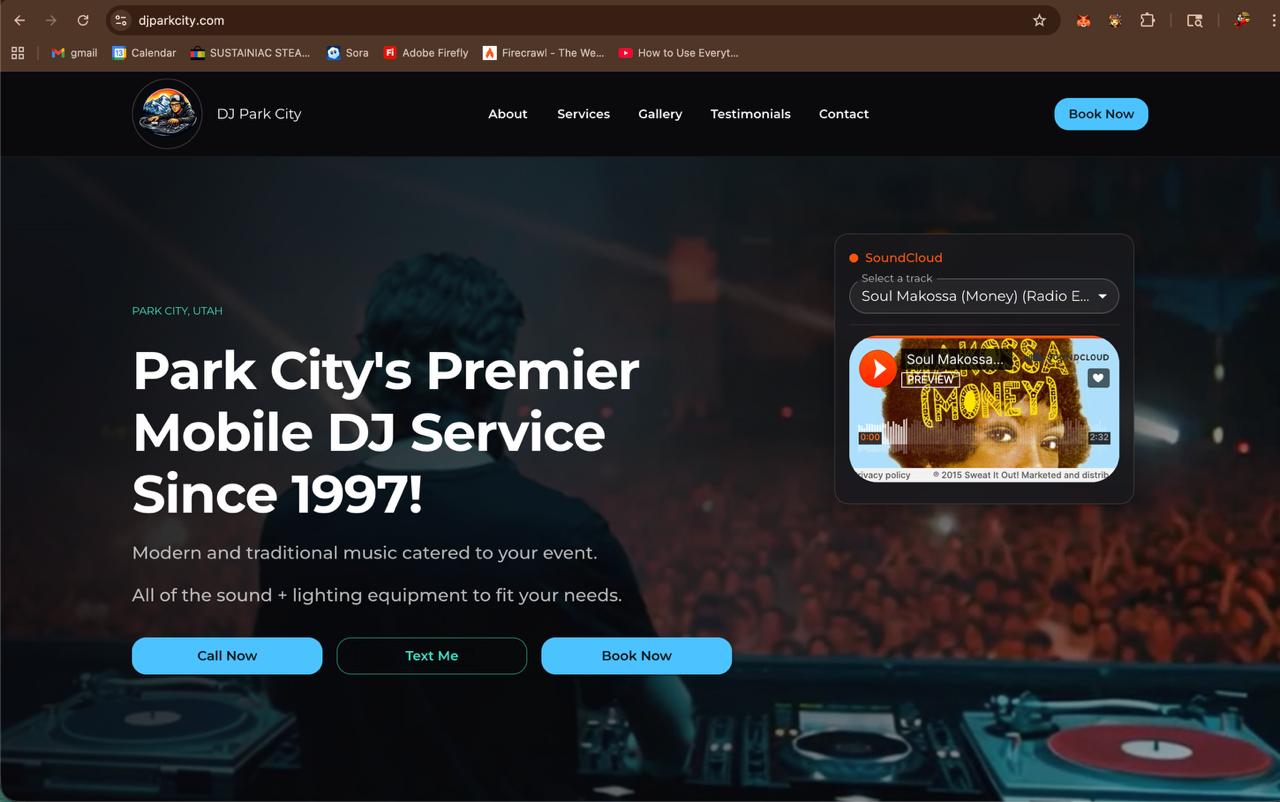Screen dimensions: 1280x802
Task: Bookmark this page with the star icon
Action: (x=1039, y=20)
